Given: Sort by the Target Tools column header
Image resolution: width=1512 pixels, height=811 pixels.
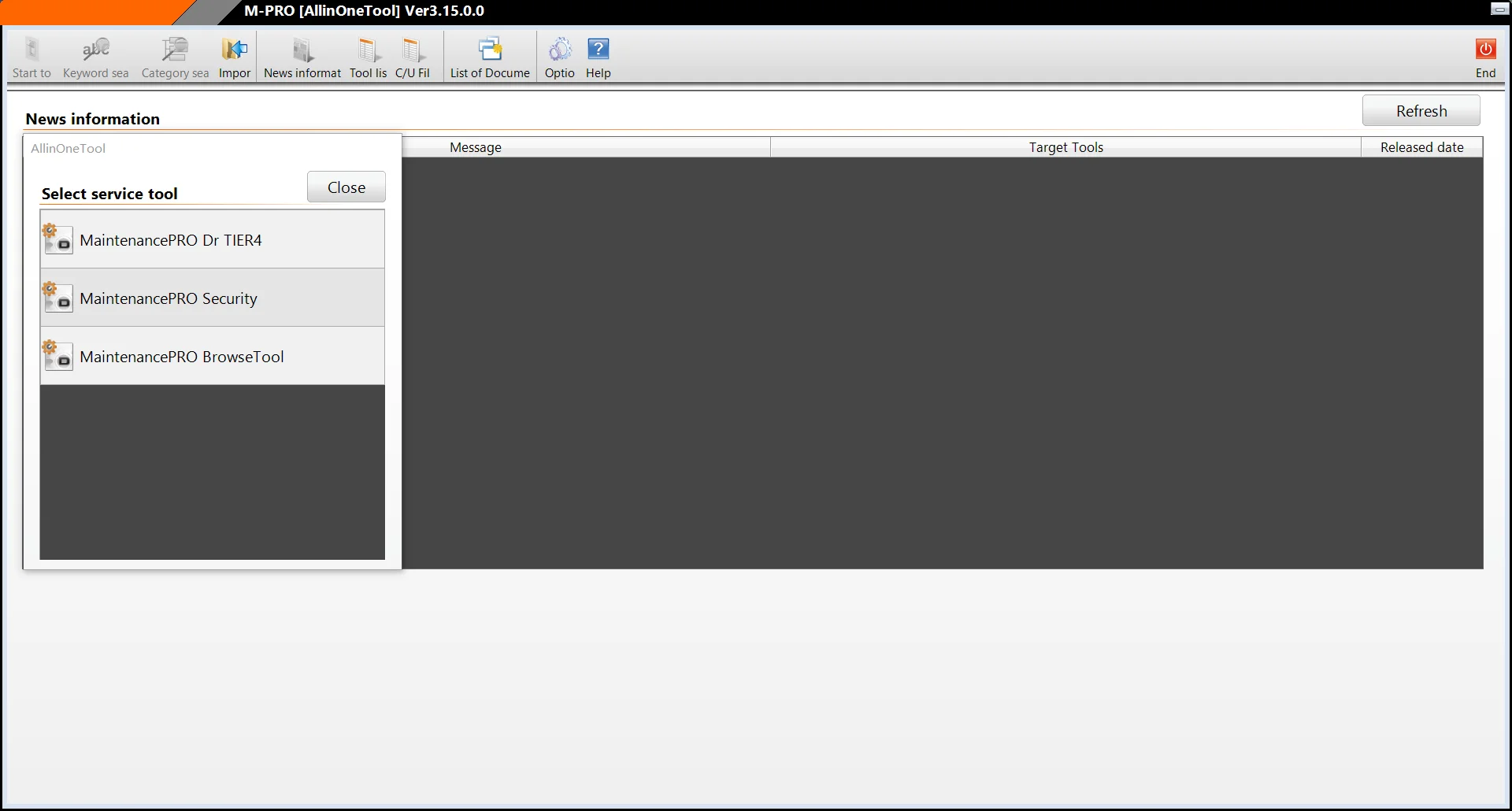Looking at the screenshot, I should click(1066, 147).
